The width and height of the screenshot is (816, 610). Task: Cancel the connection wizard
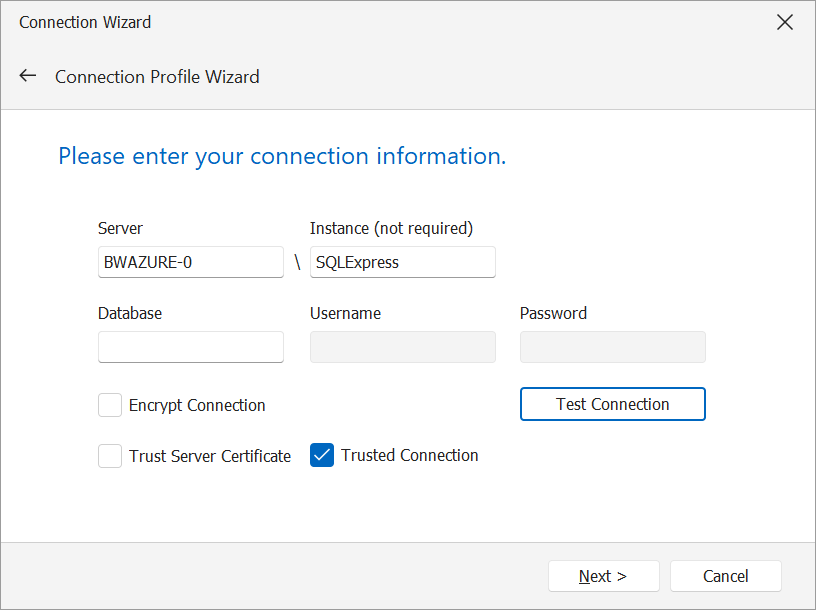(x=725, y=576)
